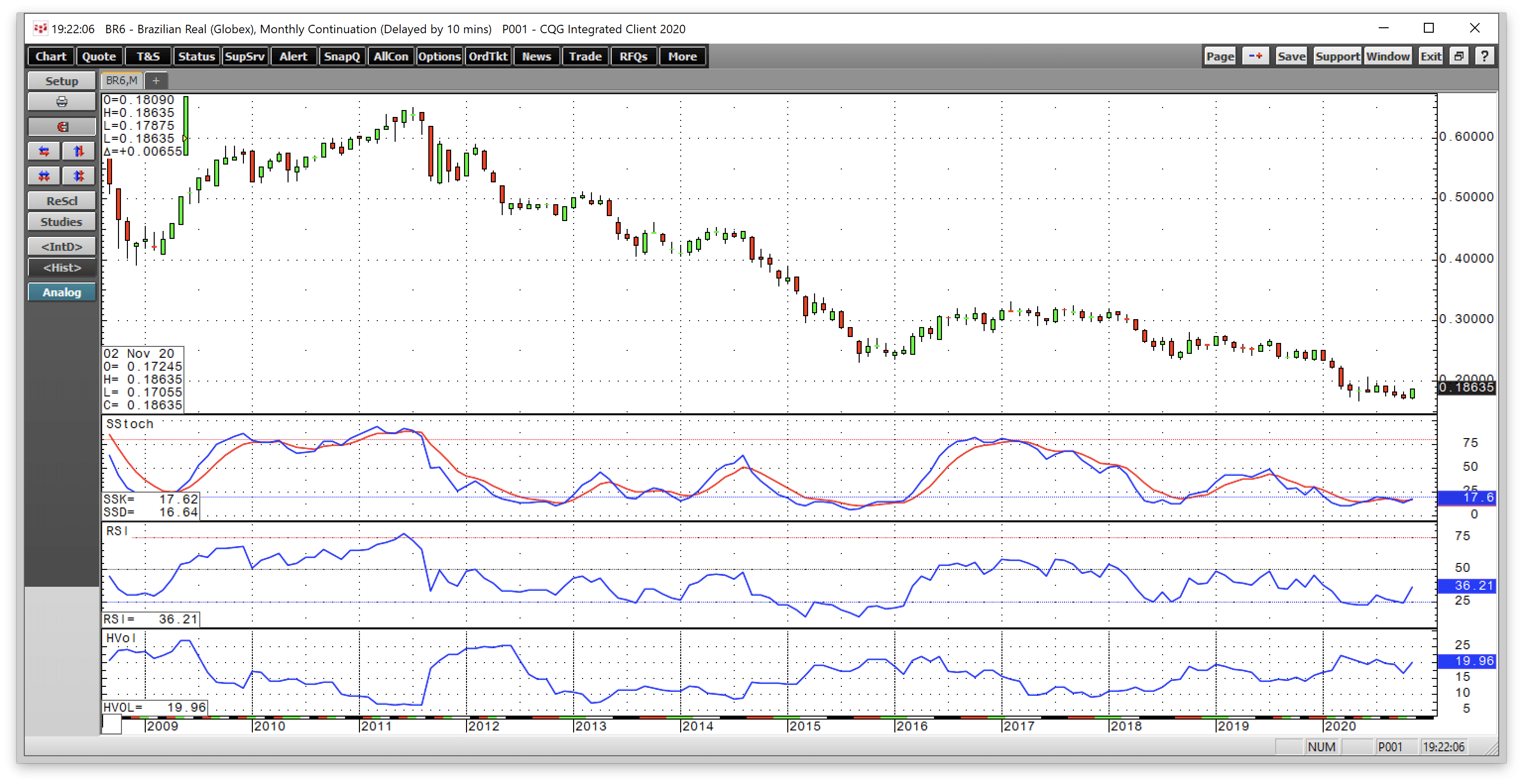
Task: Toggle the Hist historical mode button
Action: [x=61, y=268]
